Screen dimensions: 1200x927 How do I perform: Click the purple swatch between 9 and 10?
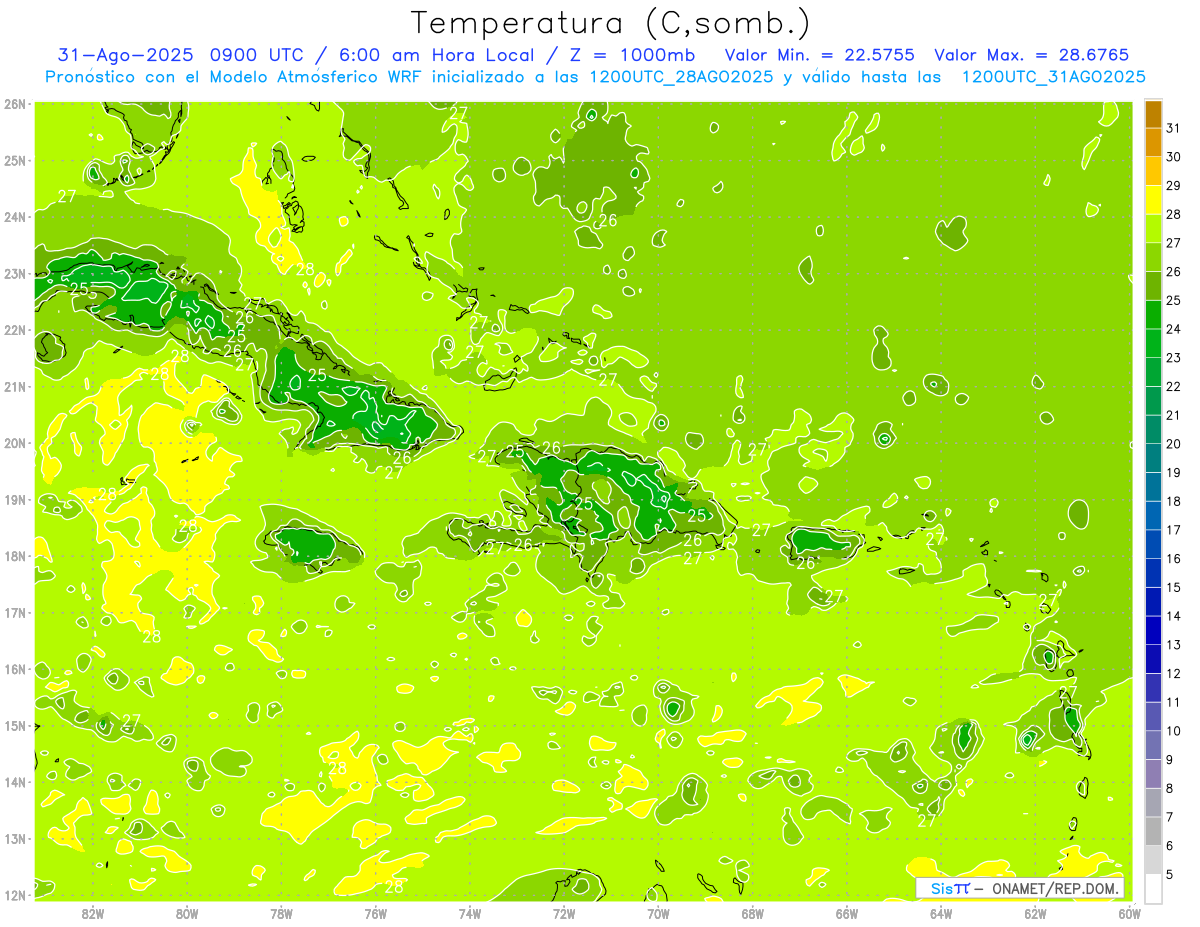1153,745
